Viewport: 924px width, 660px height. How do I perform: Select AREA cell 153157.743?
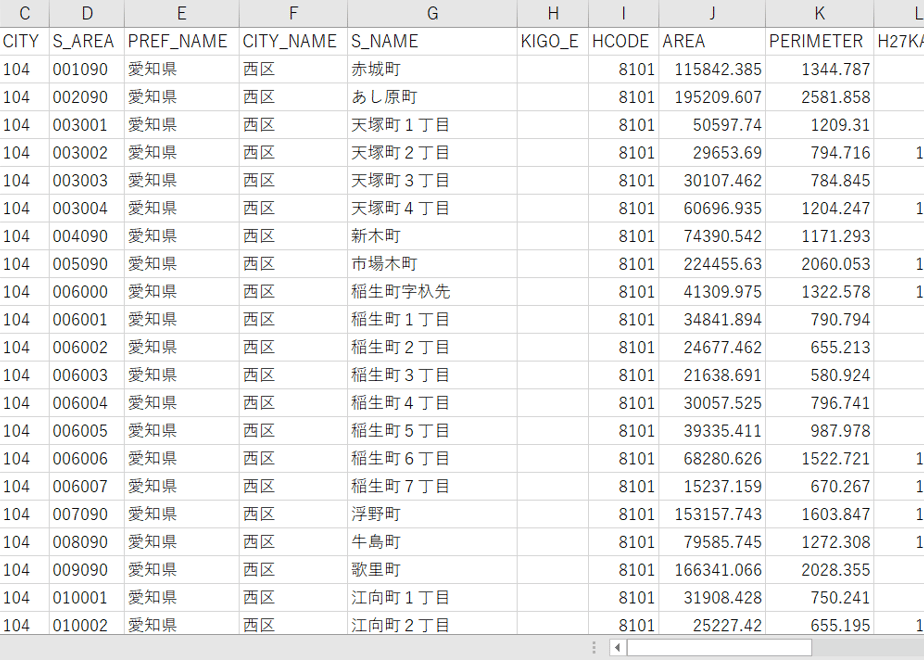point(712,514)
